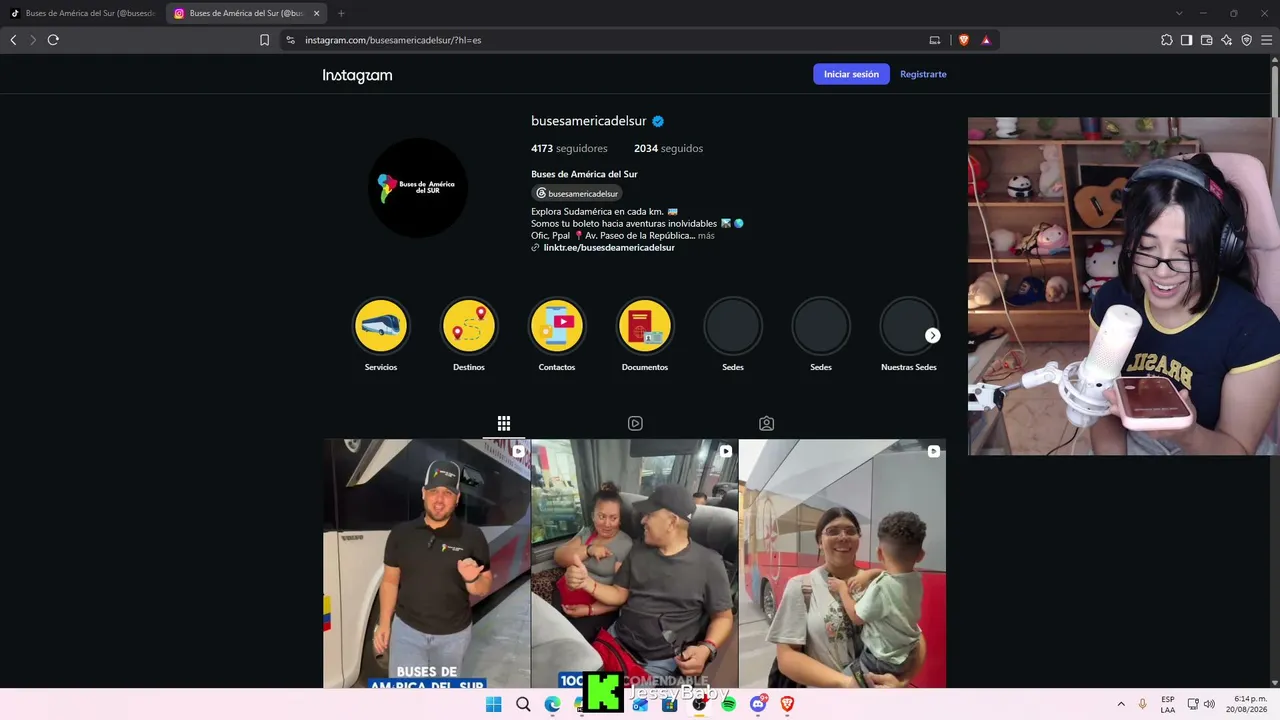Open the reel of woman holding child
1280x720 pixels.
tap(842, 563)
